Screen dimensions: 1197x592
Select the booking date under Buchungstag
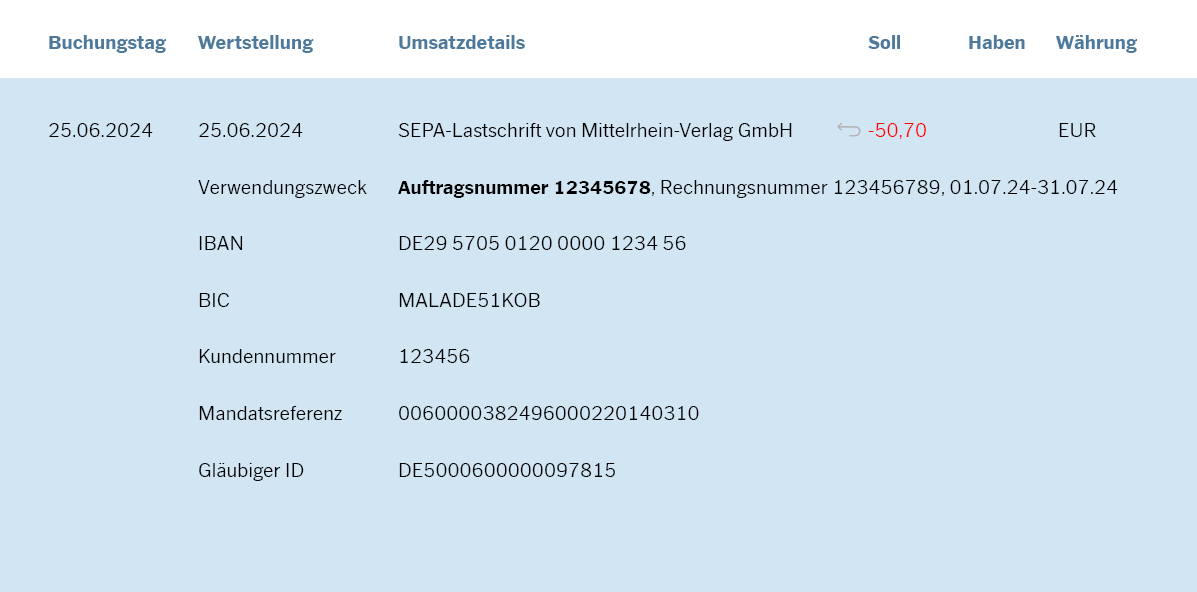coord(100,131)
